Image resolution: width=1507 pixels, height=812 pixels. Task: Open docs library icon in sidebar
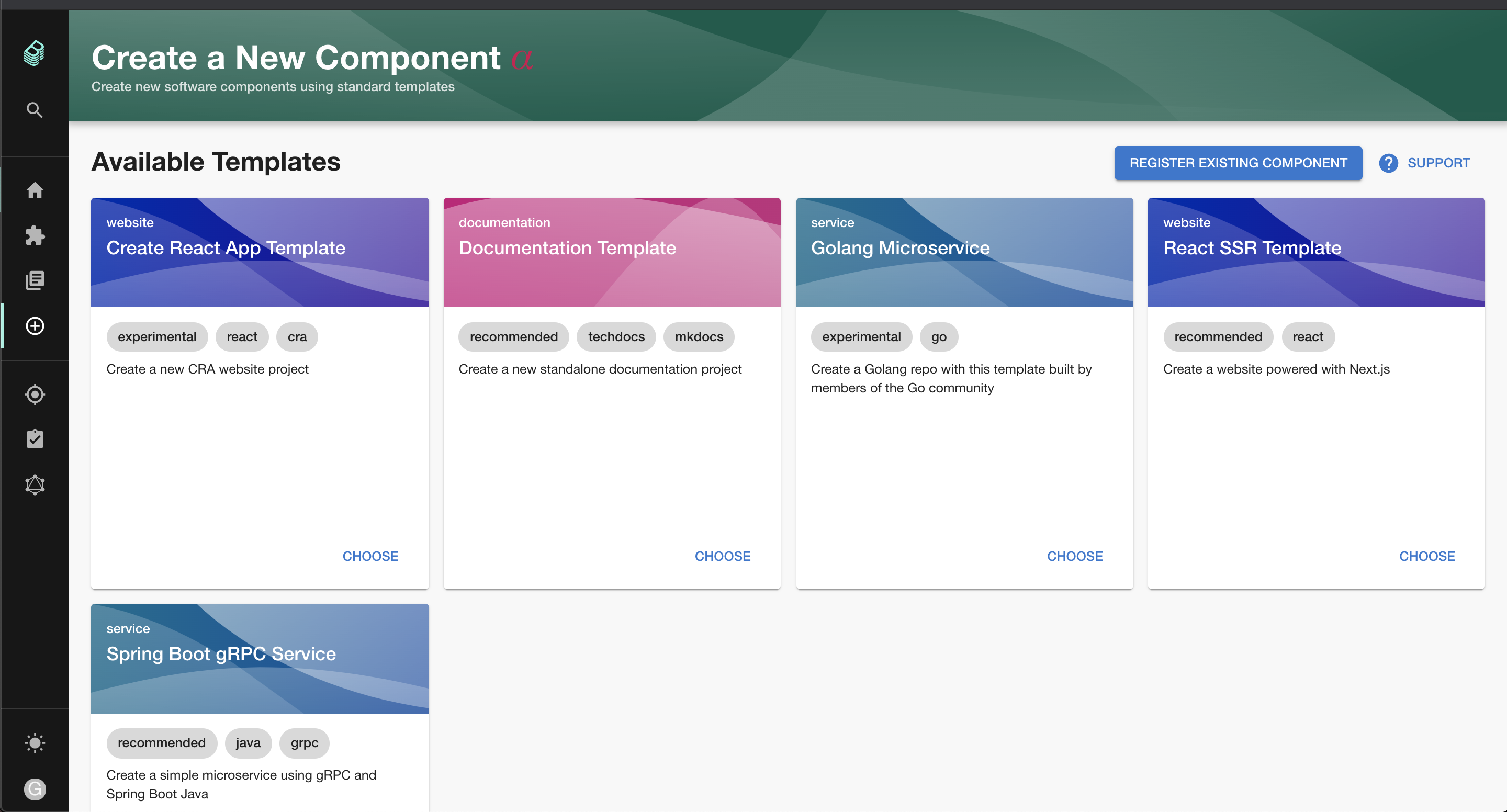click(35, 280)
